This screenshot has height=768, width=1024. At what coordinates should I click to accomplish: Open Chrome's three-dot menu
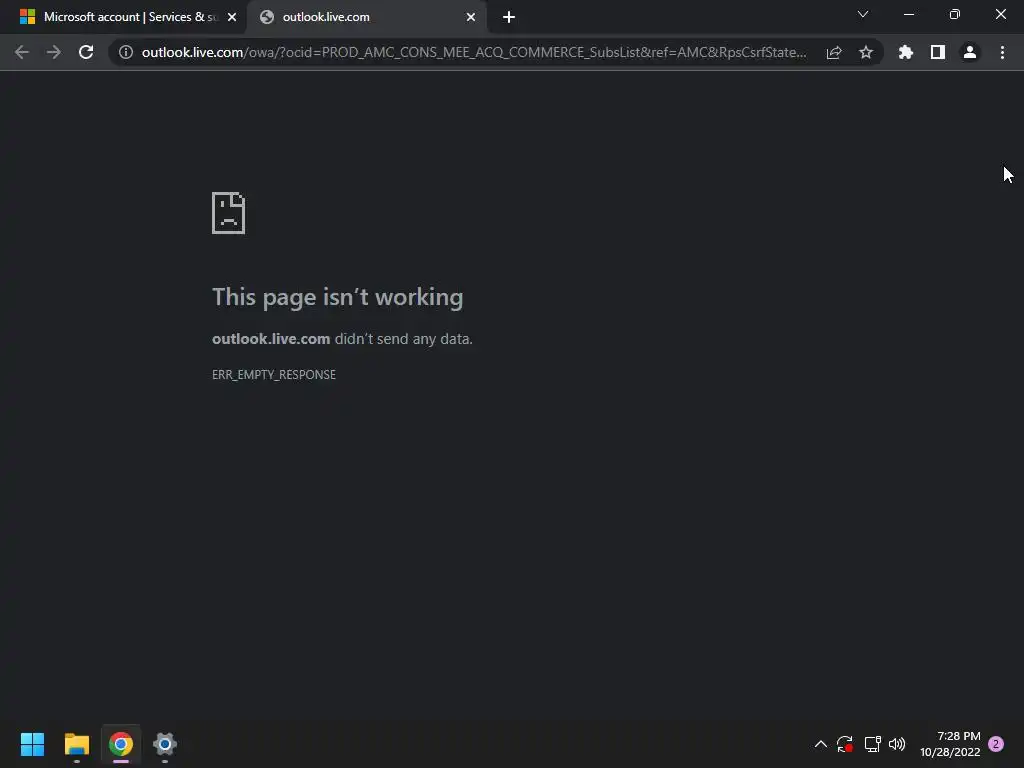pyautogui.click(x=1002, y=52)
